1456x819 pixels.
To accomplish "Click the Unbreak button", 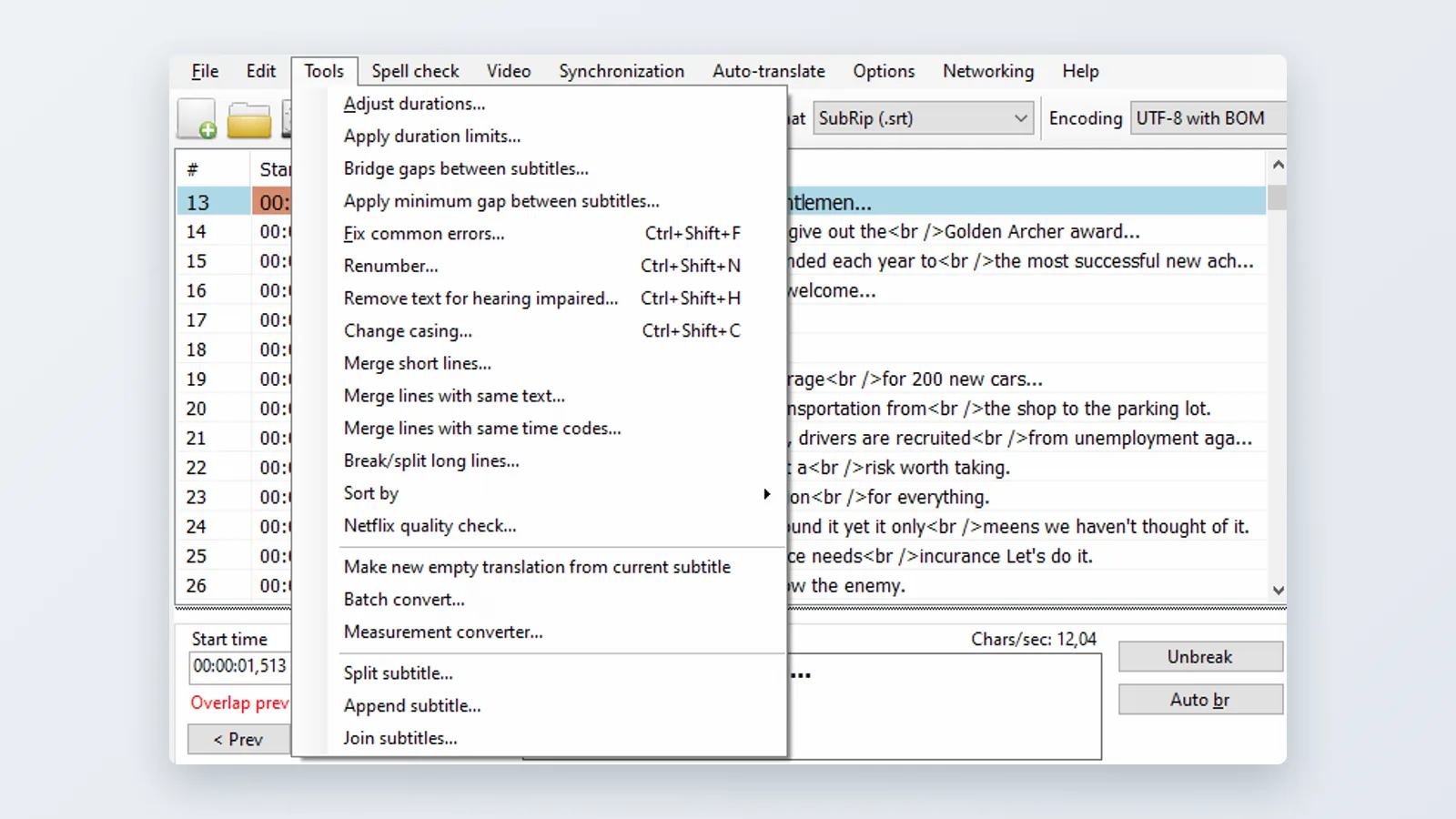I will click(x=1200, y=657).
